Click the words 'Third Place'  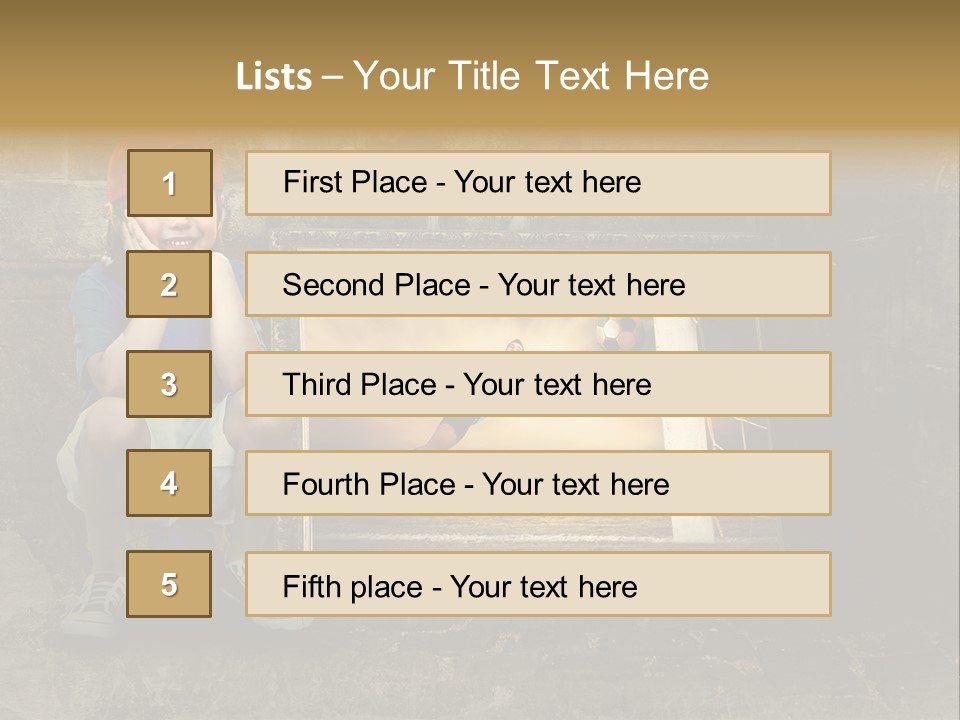(x=360, y=384)
